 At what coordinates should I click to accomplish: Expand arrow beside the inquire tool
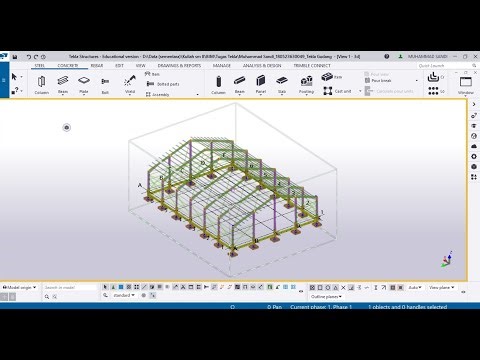pos(22,91)
